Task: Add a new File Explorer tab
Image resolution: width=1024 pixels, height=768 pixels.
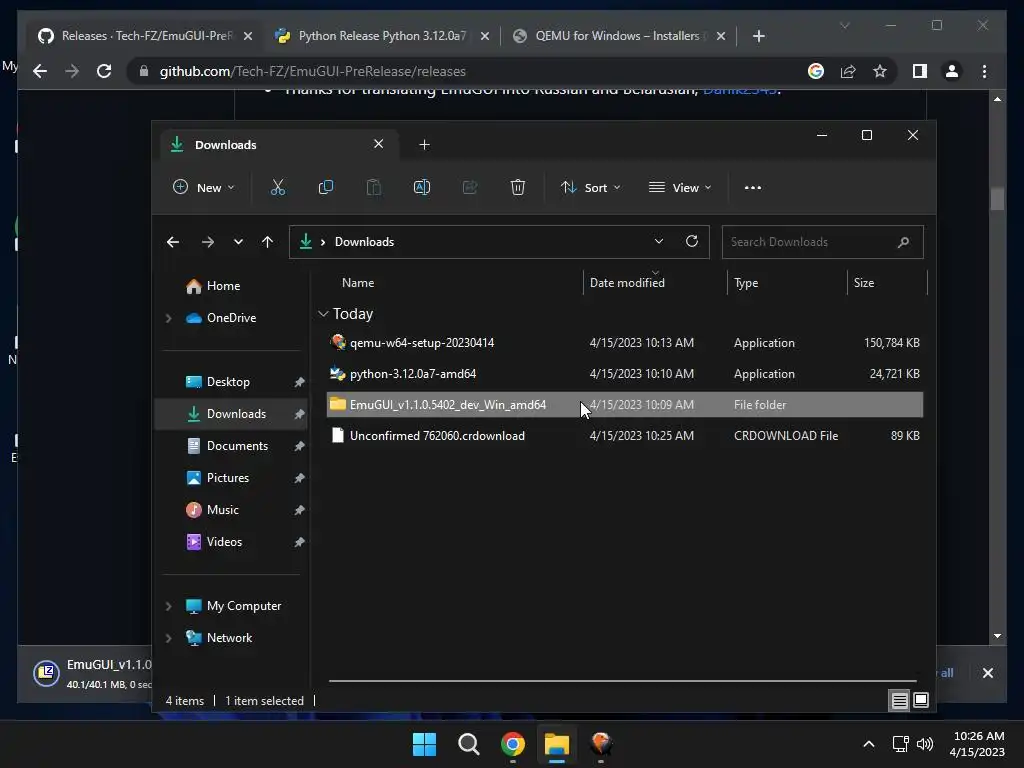Action: [424, 144]
